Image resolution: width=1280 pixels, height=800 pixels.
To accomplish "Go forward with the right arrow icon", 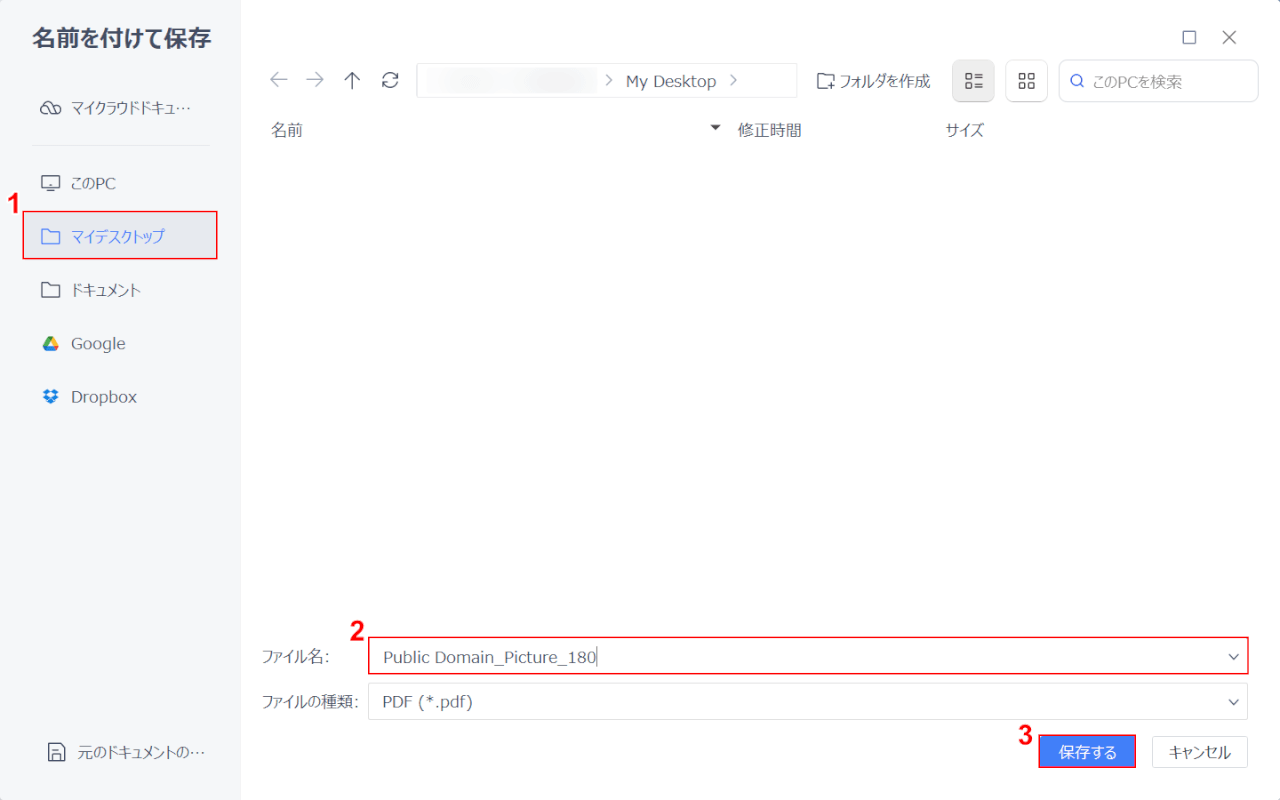I will (315, 81).
